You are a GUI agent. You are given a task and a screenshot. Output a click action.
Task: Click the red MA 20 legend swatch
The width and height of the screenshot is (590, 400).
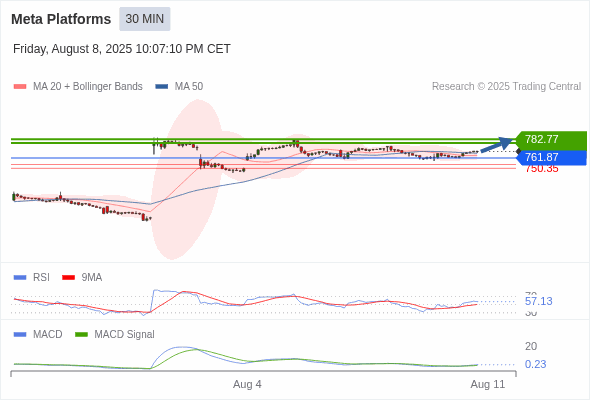coord(20,87)
